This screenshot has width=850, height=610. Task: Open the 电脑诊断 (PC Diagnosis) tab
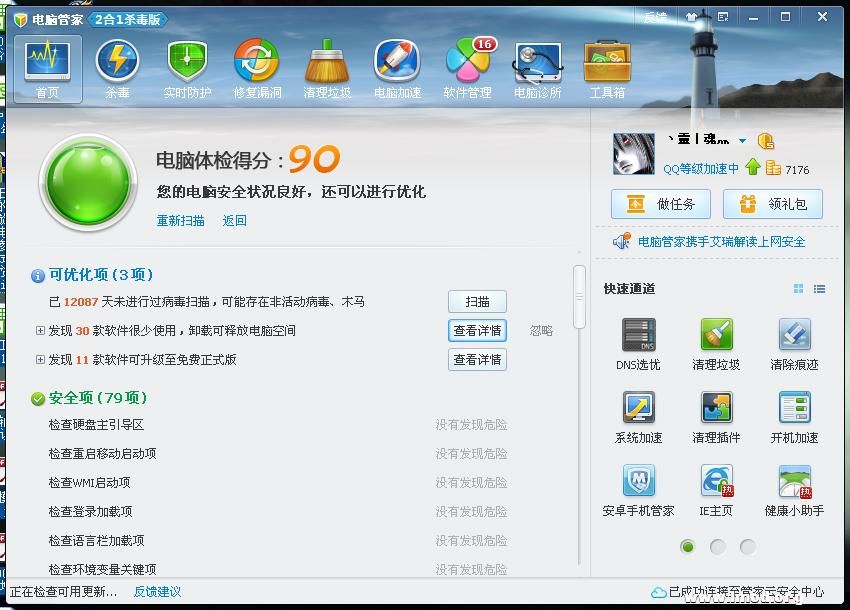click(537, 68)
